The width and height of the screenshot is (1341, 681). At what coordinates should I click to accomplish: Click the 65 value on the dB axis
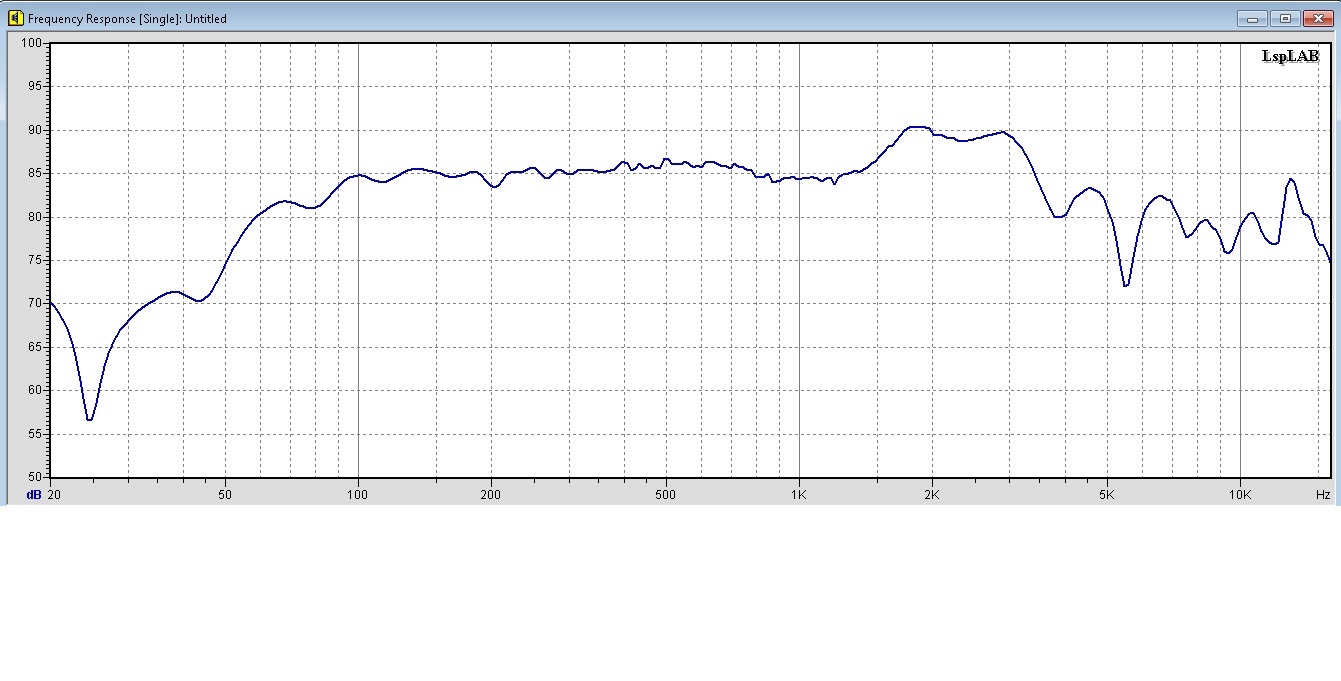36,347
